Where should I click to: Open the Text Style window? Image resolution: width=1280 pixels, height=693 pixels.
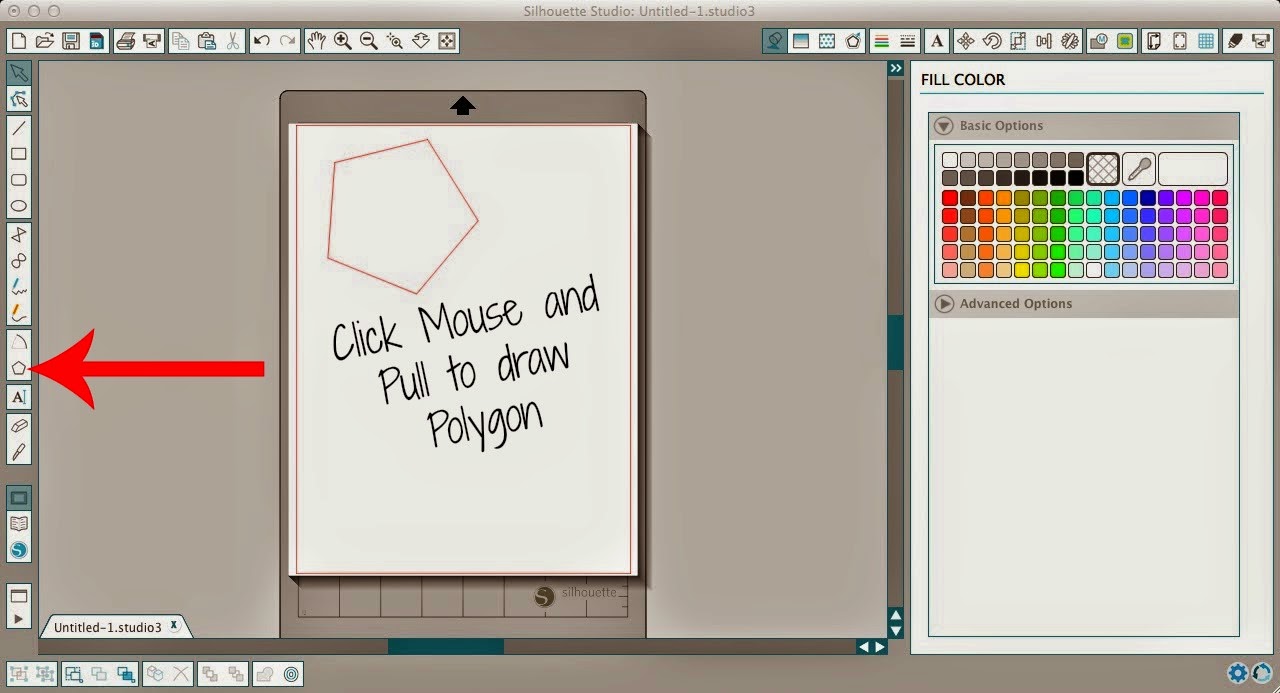pyautogui.click(x=937, y=41)
